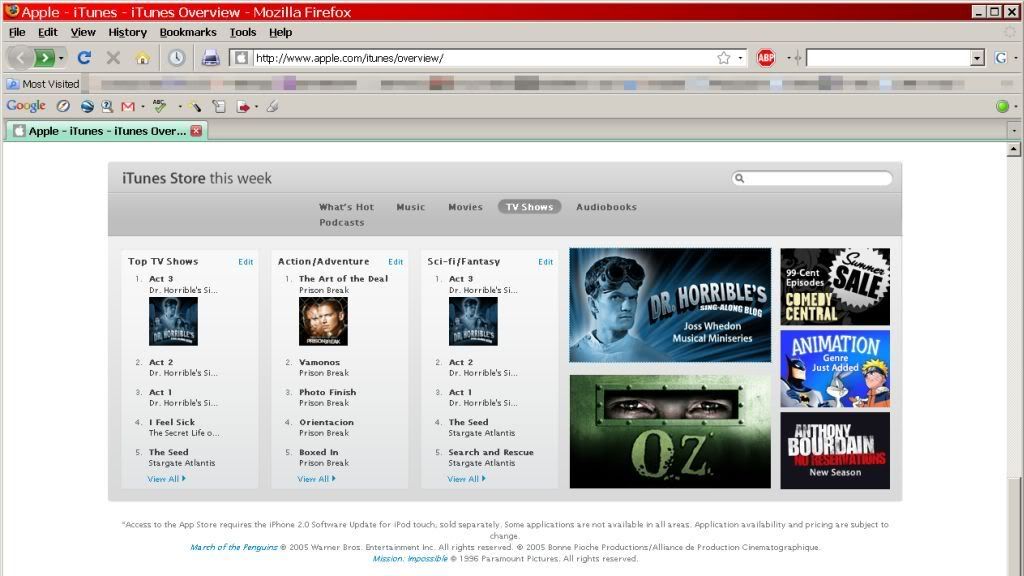The width and height of the screenshot is (1024, 576).
Task: Click the Send To red arrow icon
Action: click(x=243, y=106)
